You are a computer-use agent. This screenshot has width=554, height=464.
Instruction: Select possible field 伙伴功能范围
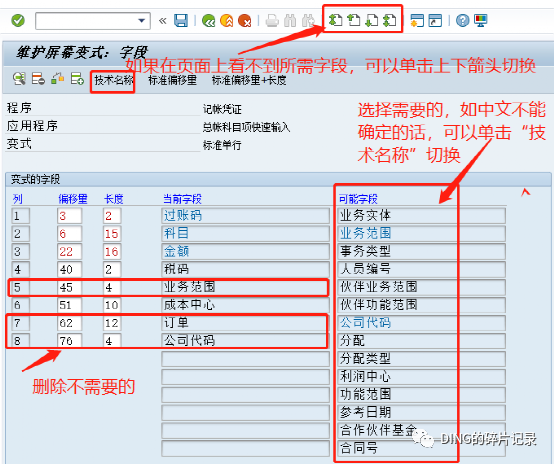pos(422,305)
